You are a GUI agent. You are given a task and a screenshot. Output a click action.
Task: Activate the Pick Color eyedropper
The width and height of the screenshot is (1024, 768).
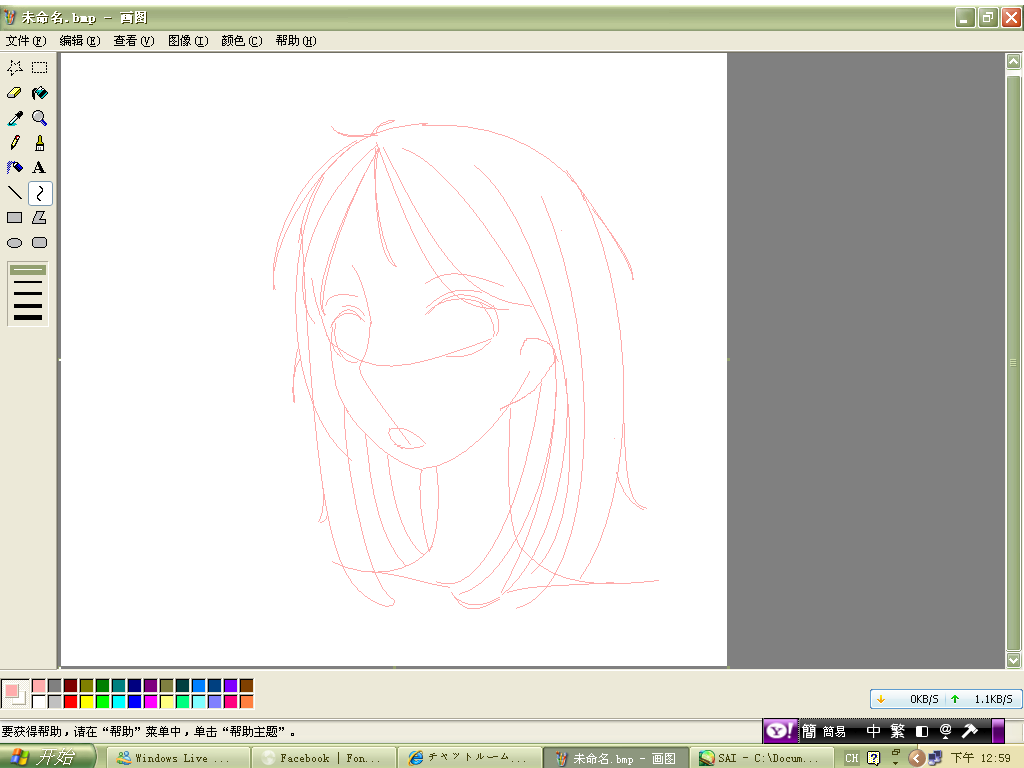click(x=14, y=118)
